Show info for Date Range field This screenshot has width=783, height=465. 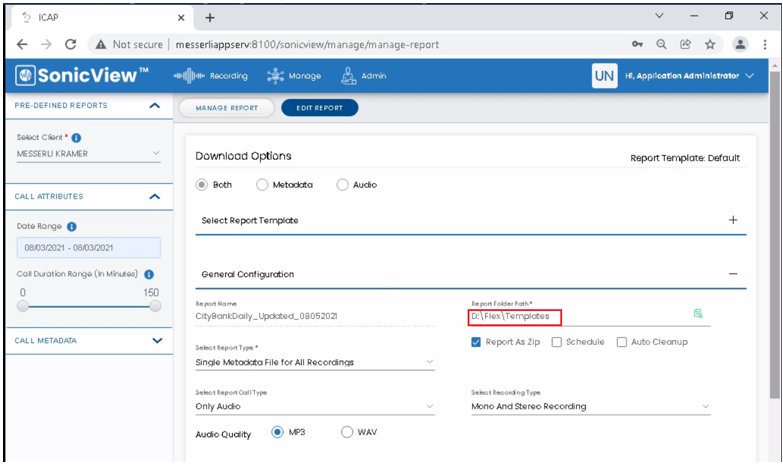click(72, 226)
